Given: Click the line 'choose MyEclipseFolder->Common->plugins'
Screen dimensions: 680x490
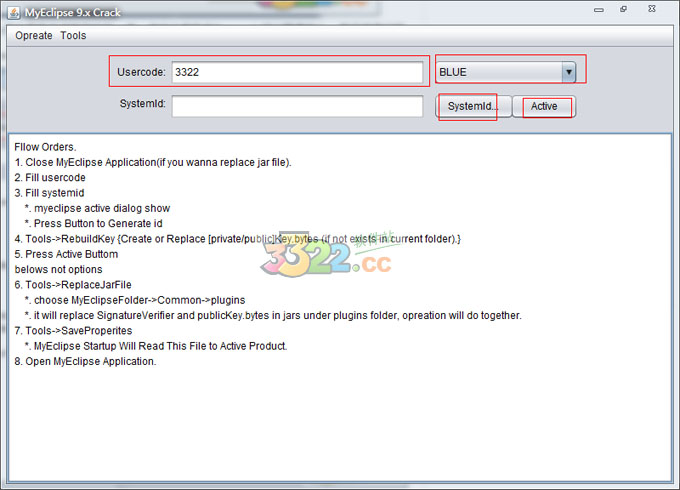Looking at the screenshot, I should pyautogui.click(x=135, y=300).
